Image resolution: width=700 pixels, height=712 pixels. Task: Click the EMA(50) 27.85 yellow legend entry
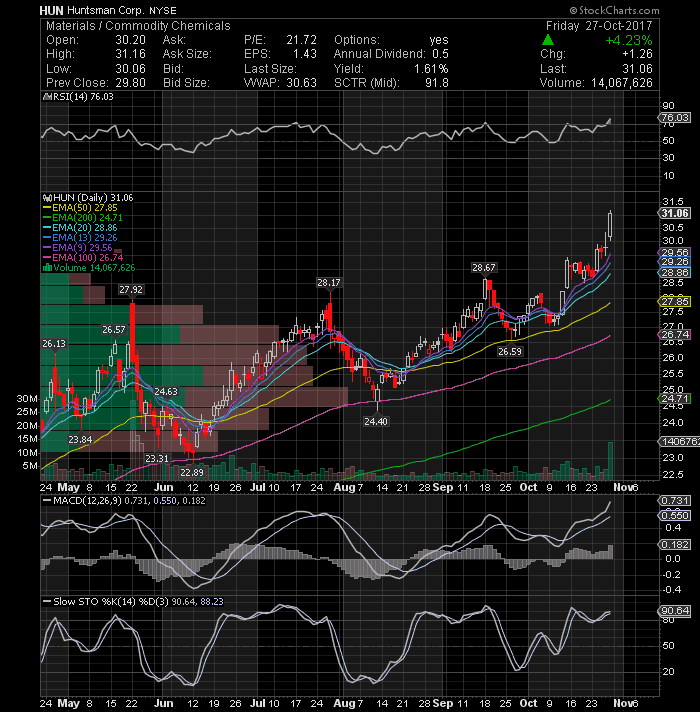[x=80, y=208]
